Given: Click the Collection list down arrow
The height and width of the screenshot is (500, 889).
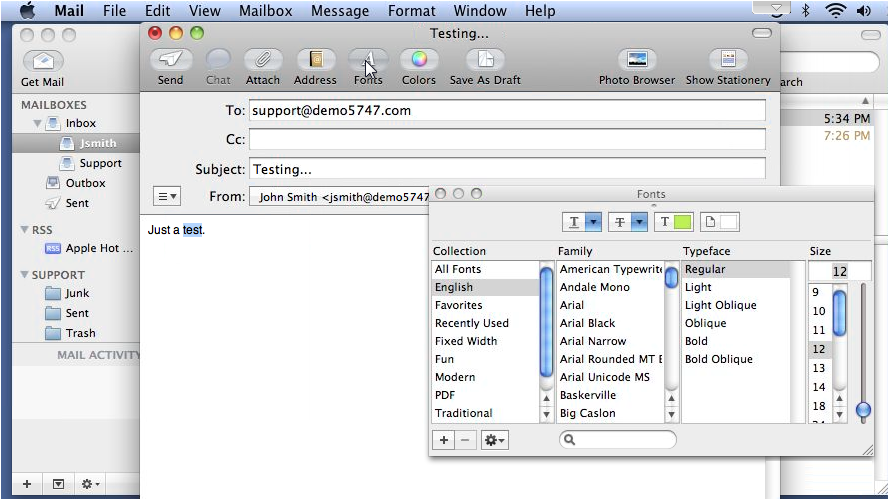Looking at the screenshot, I should pyautogui.click(x=546, y=414).
